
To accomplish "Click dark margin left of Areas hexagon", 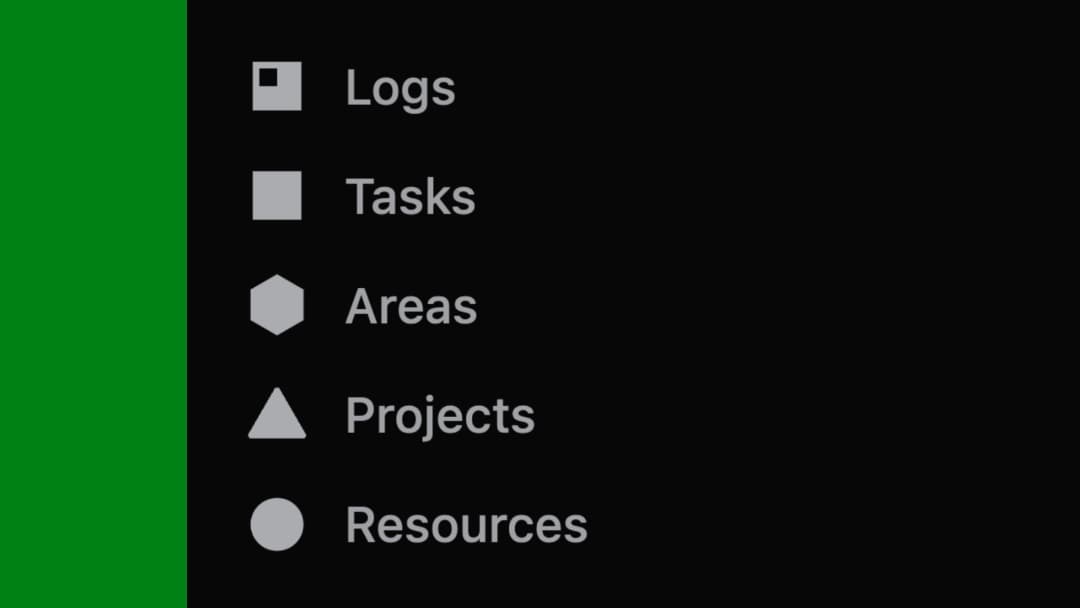I will click(x=218, y=305).
